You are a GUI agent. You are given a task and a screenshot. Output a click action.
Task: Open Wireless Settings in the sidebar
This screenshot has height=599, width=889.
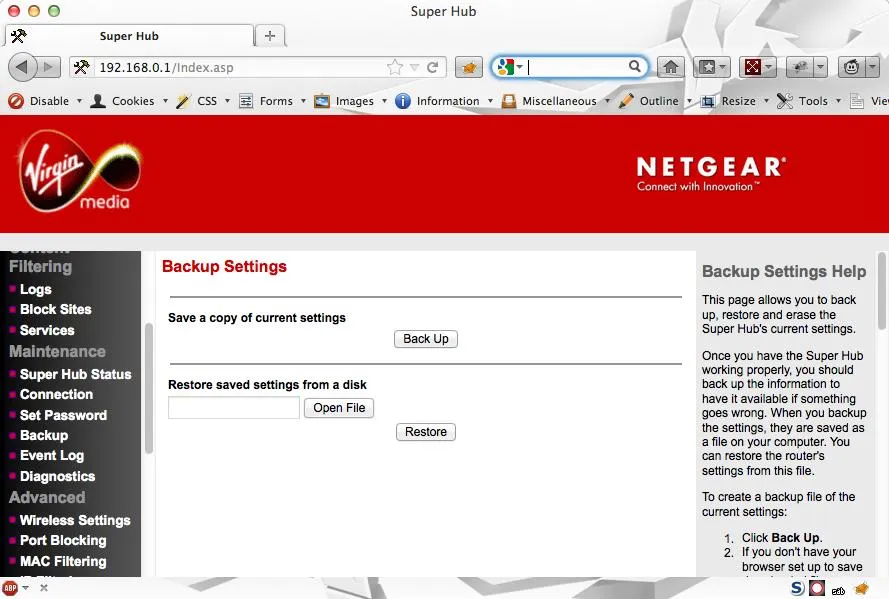click(75, 520)
